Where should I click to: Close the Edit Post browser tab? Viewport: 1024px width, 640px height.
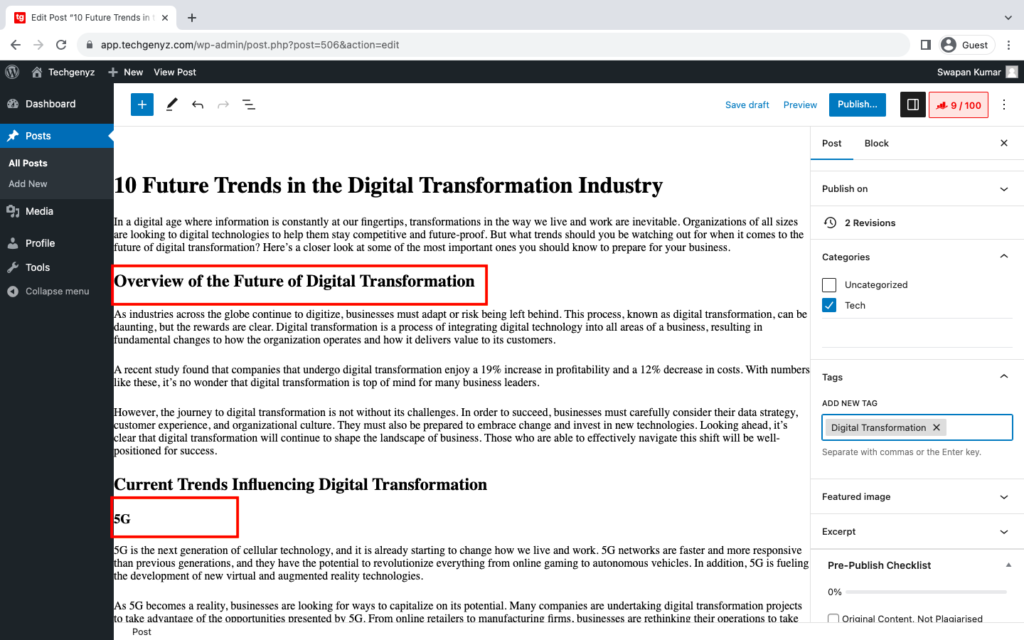pos(165,18)
